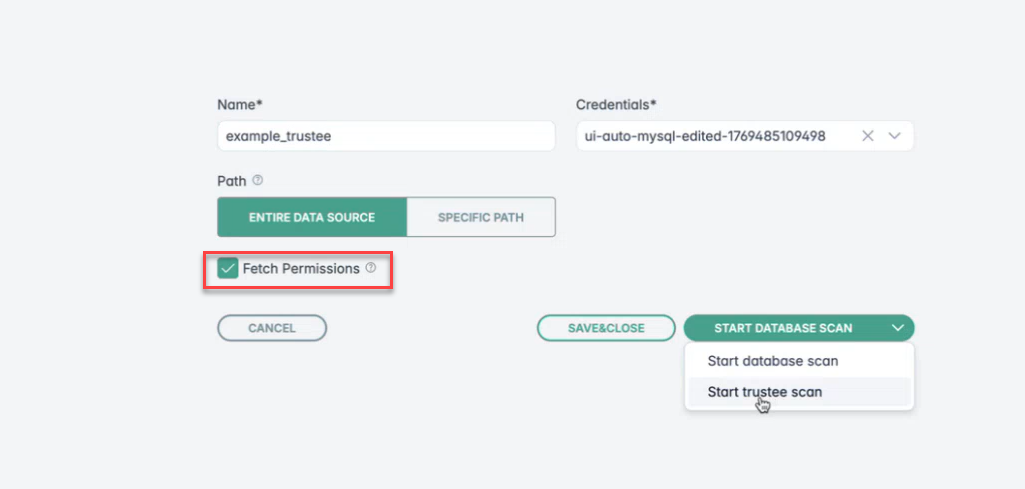Click the SAVE&CLOSE button
This screenshot has width=1025, height=489.
(x=607, y=328)
